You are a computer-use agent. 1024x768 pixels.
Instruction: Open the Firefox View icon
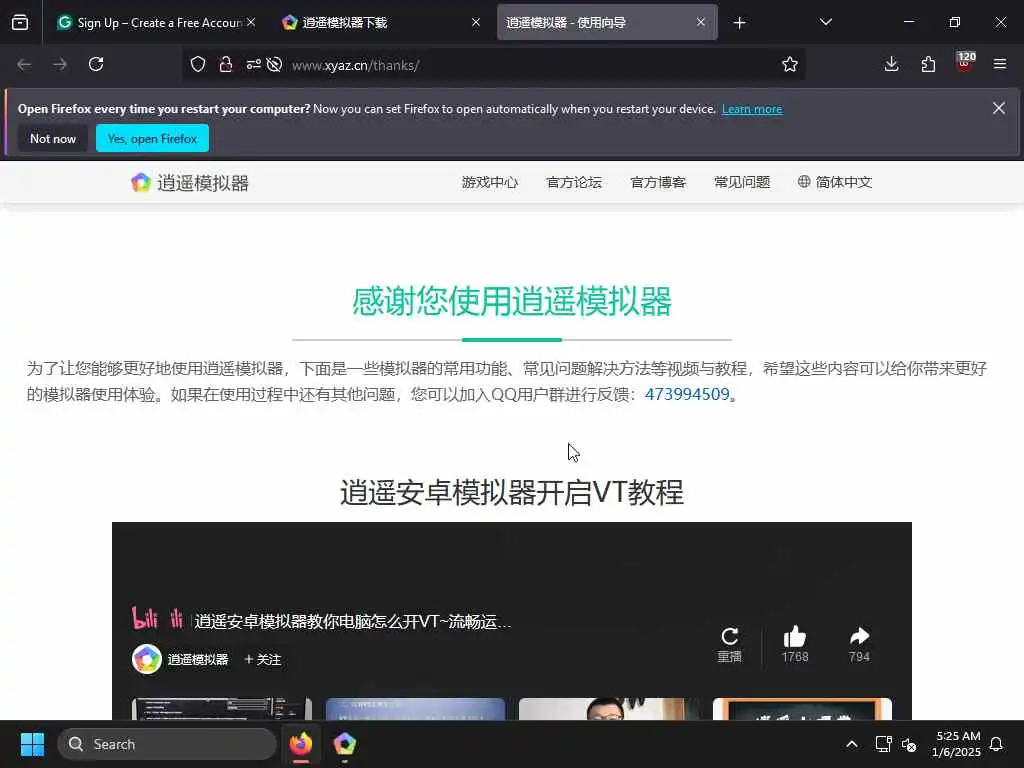[x=20, y=22]
